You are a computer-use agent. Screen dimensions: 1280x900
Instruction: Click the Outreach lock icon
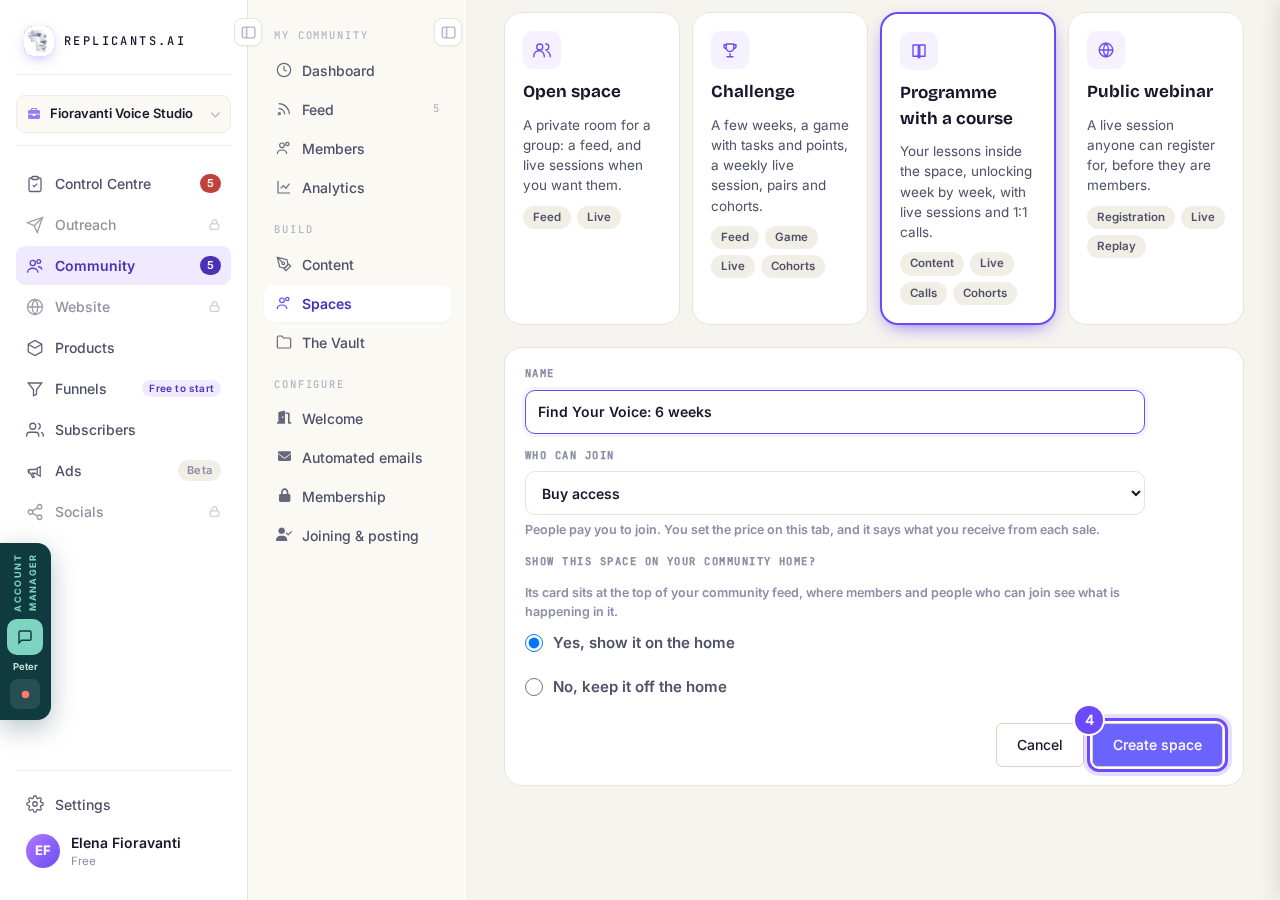tap(214, 225)
